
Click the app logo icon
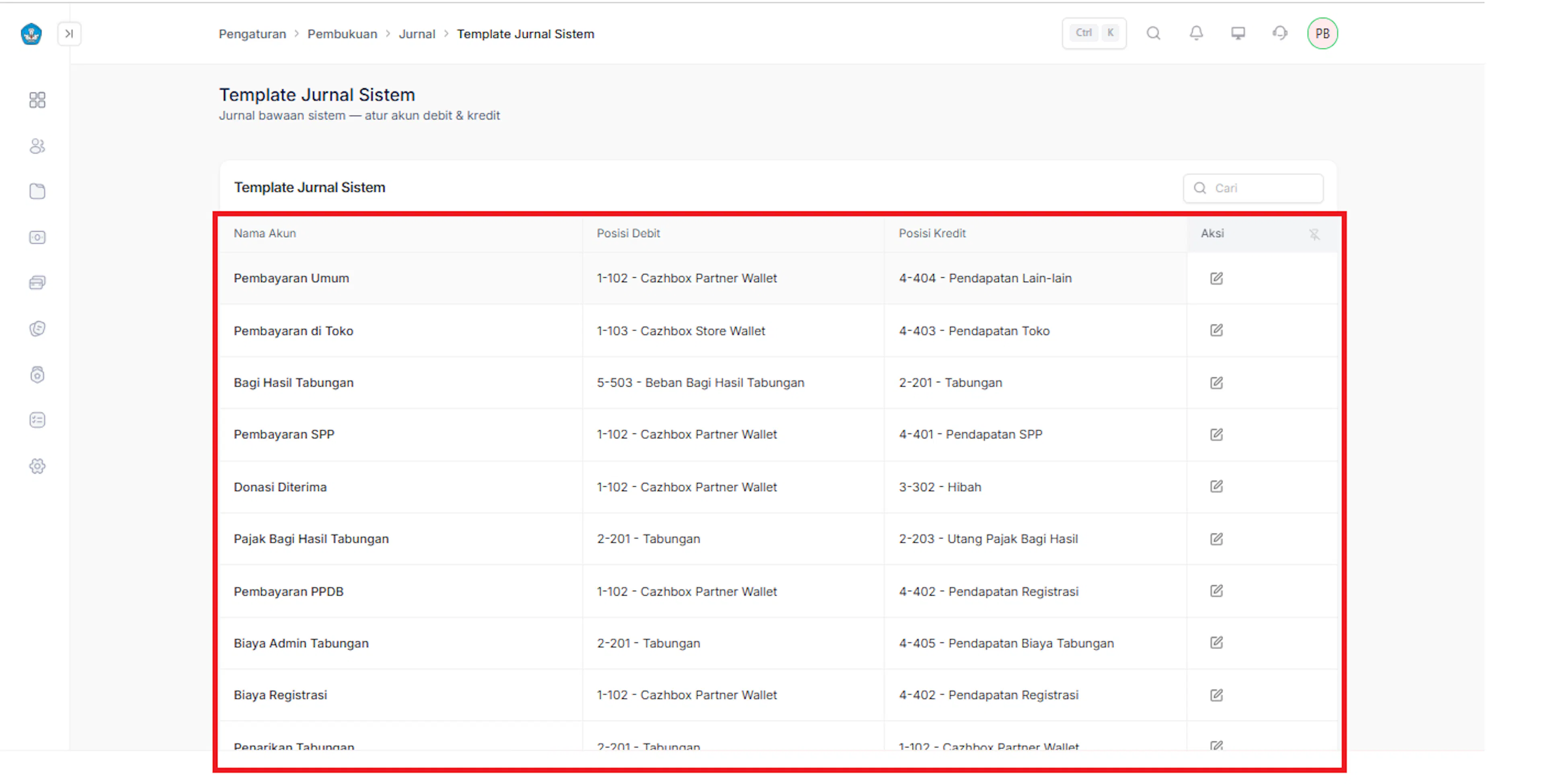[x=31, y=33]
